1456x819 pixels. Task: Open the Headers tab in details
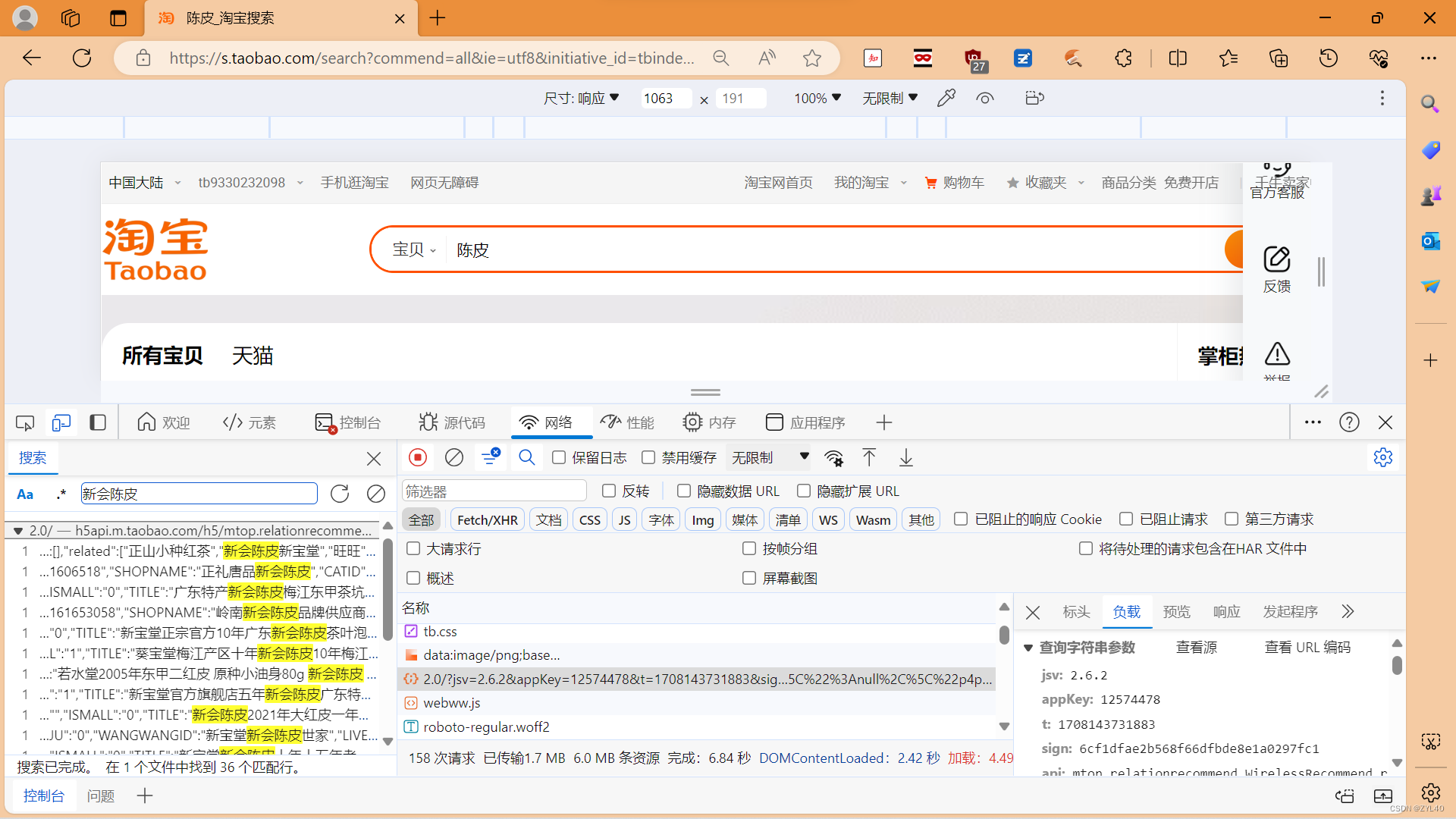[1076, 612]
